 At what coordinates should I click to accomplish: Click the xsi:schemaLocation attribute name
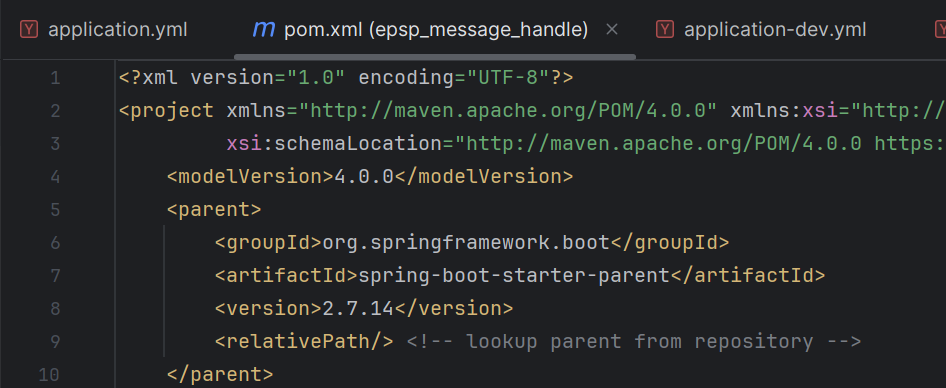[335, 144]
